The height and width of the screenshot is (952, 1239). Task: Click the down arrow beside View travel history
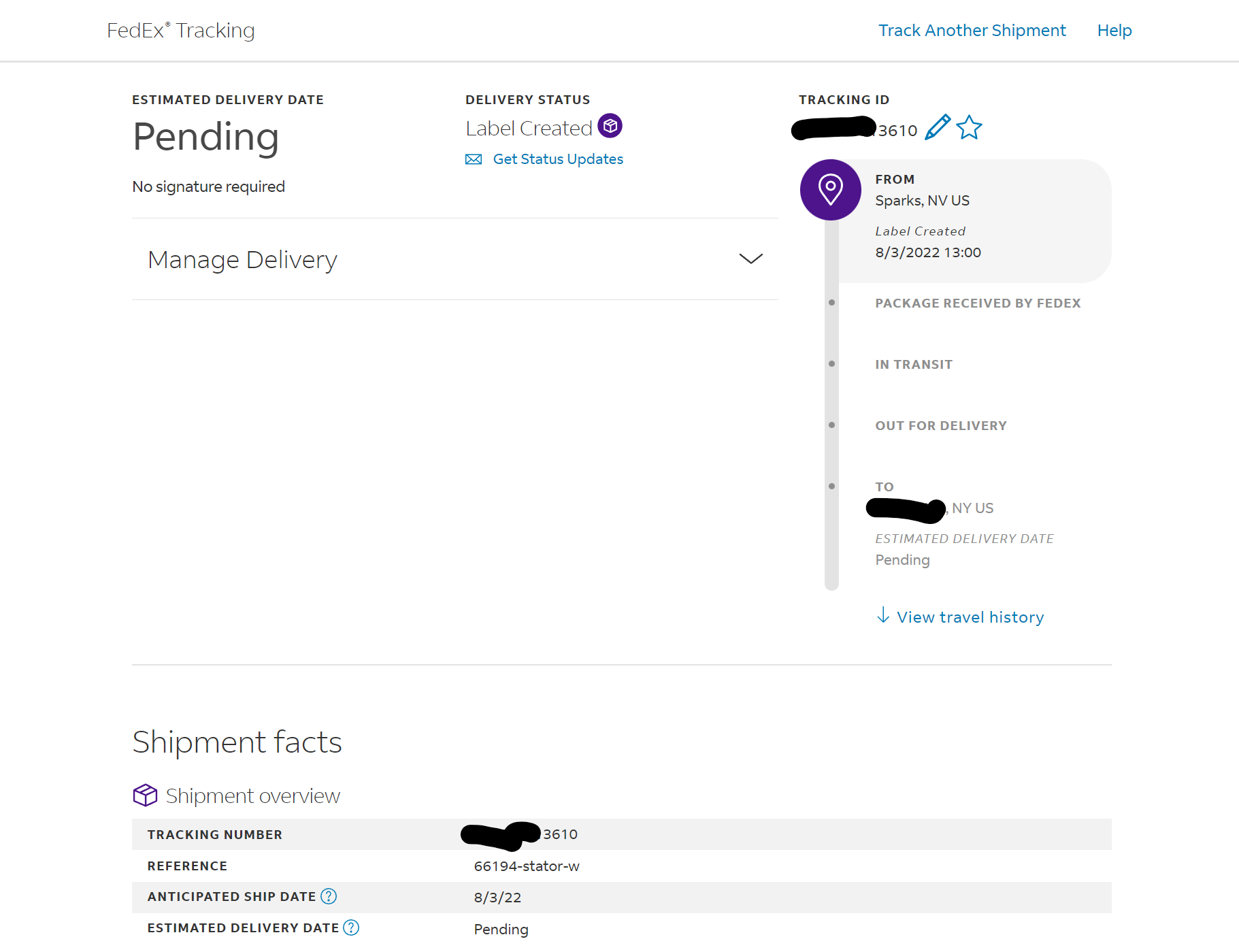tap(882, 615)
